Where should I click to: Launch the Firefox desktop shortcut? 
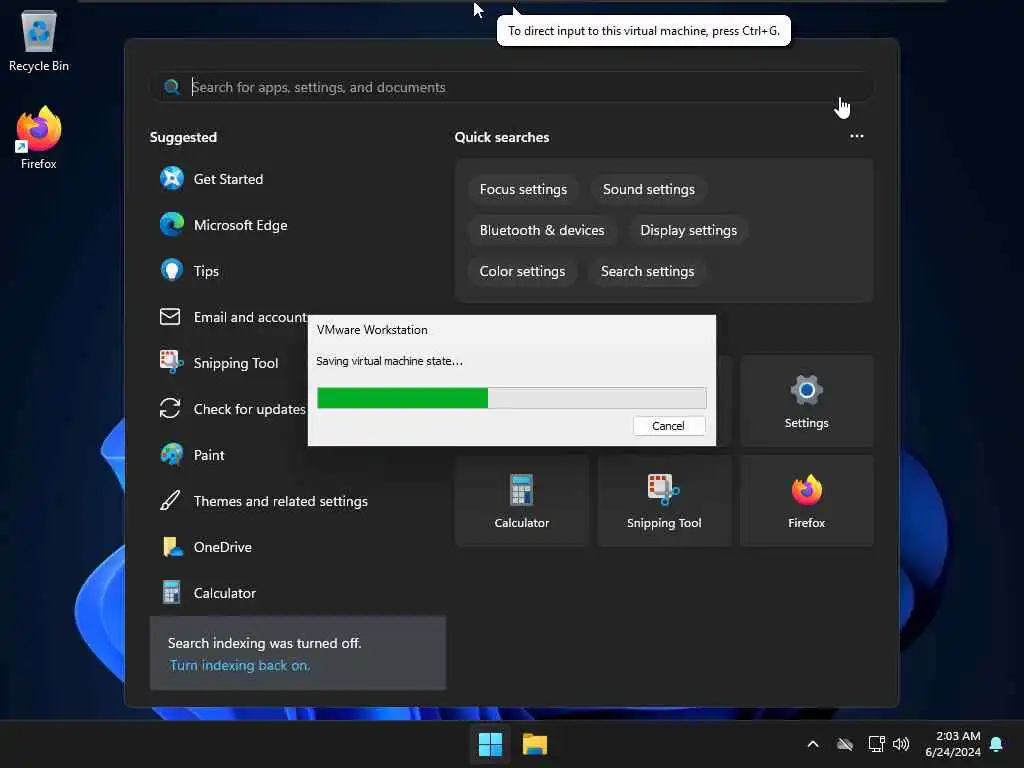[39, 138]
